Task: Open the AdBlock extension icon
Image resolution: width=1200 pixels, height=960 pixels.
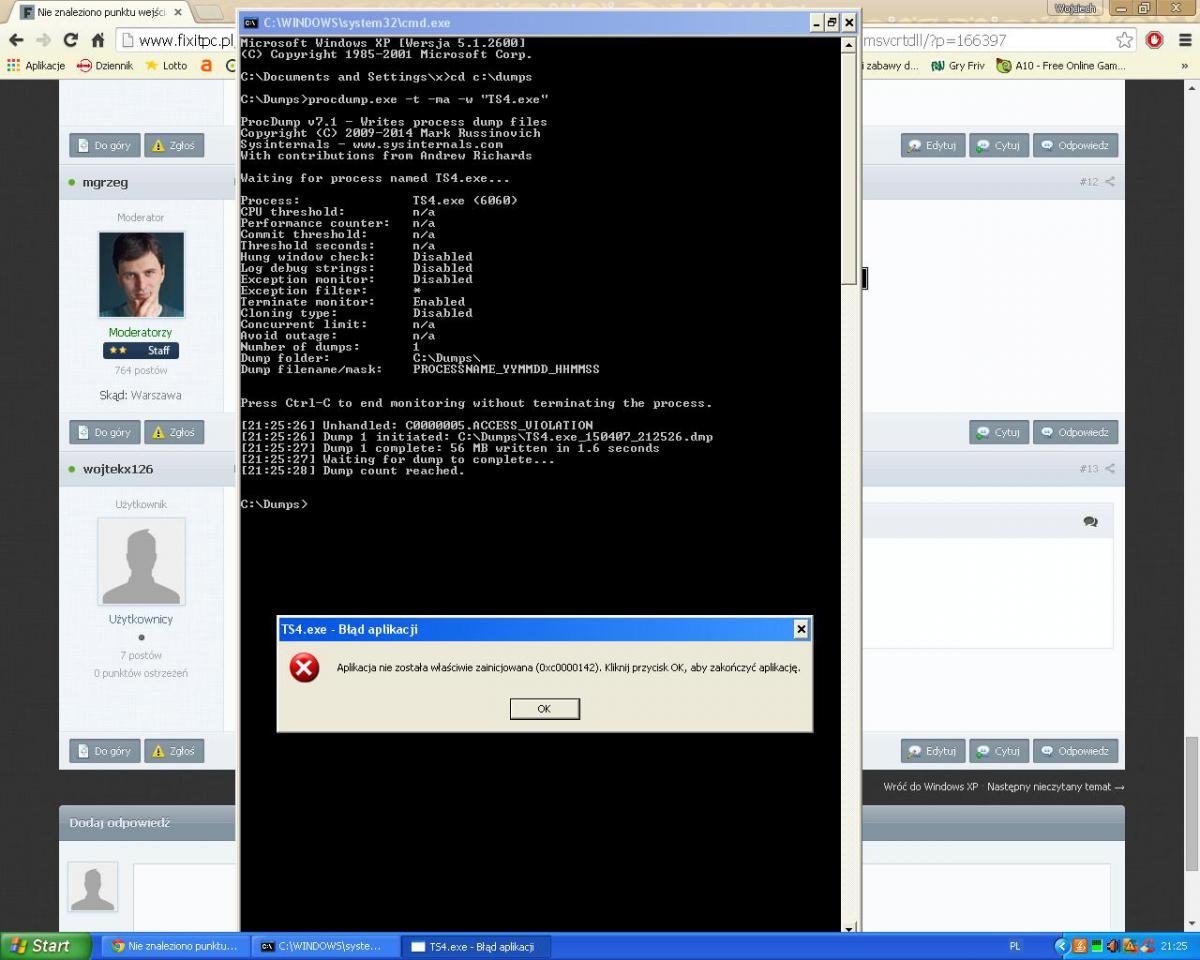Action: click(1155, 40)
